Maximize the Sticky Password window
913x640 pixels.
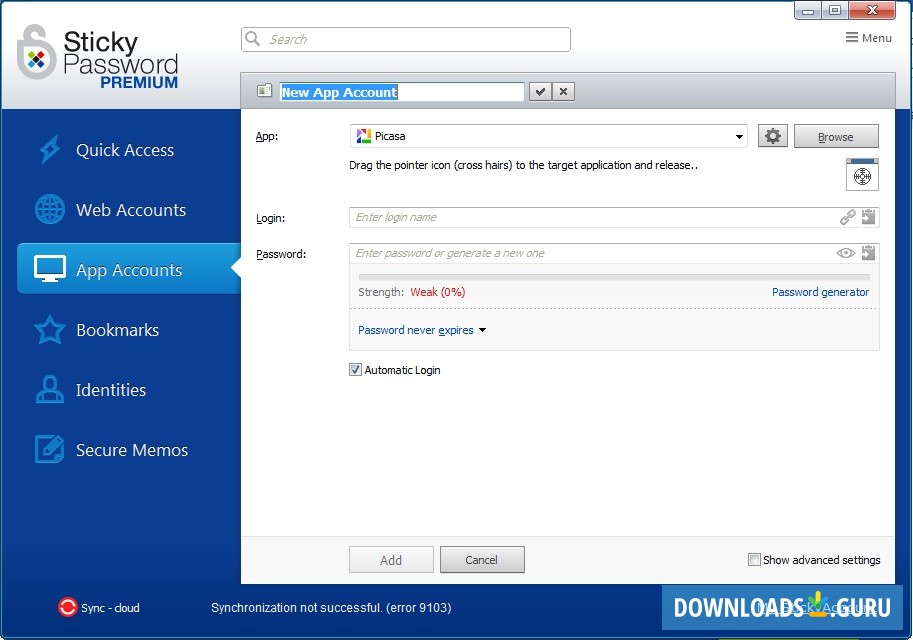click(x=834, y=10)
